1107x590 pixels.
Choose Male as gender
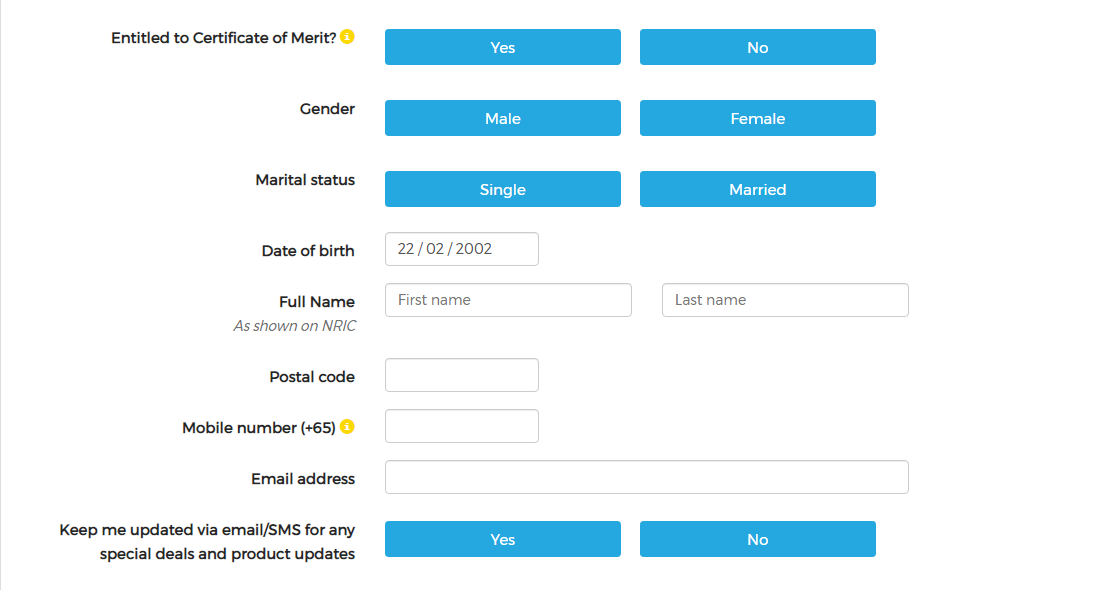click(x=503, y=118)
